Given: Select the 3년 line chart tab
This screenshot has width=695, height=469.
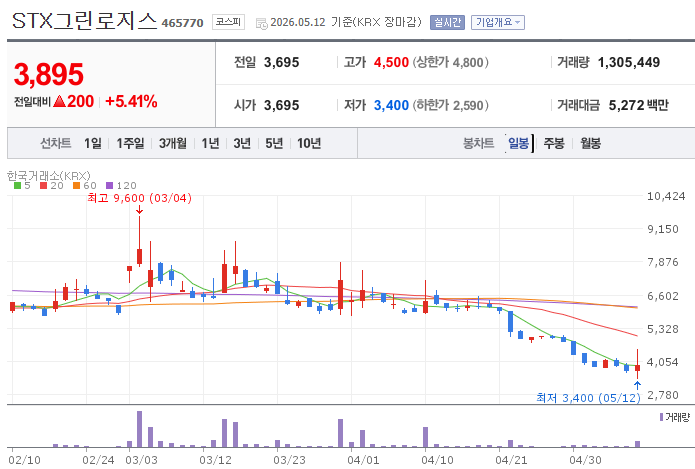Looking at the screenshot, I should click(242, 143).
